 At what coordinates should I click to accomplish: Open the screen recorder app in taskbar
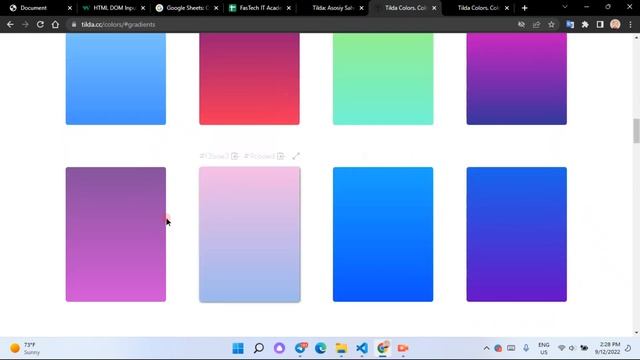[403, 348]
